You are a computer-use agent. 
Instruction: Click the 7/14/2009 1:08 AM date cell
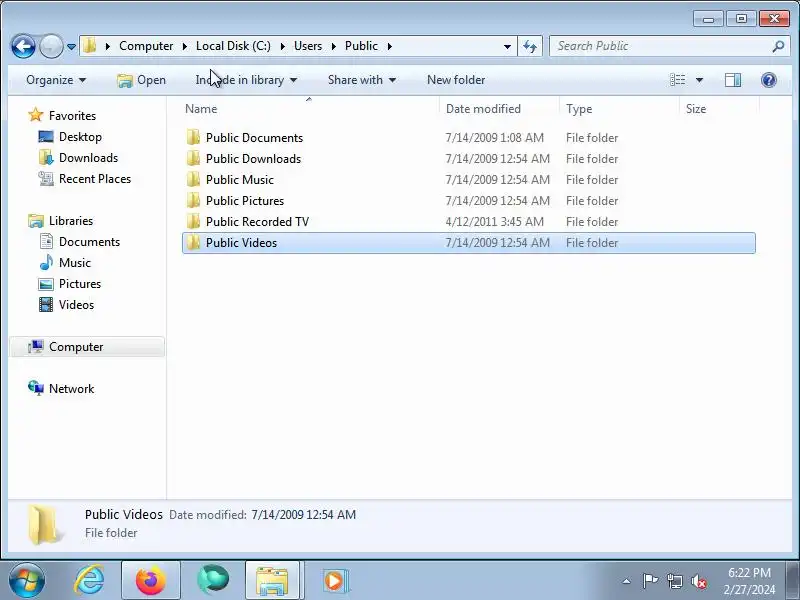point(494,138)
